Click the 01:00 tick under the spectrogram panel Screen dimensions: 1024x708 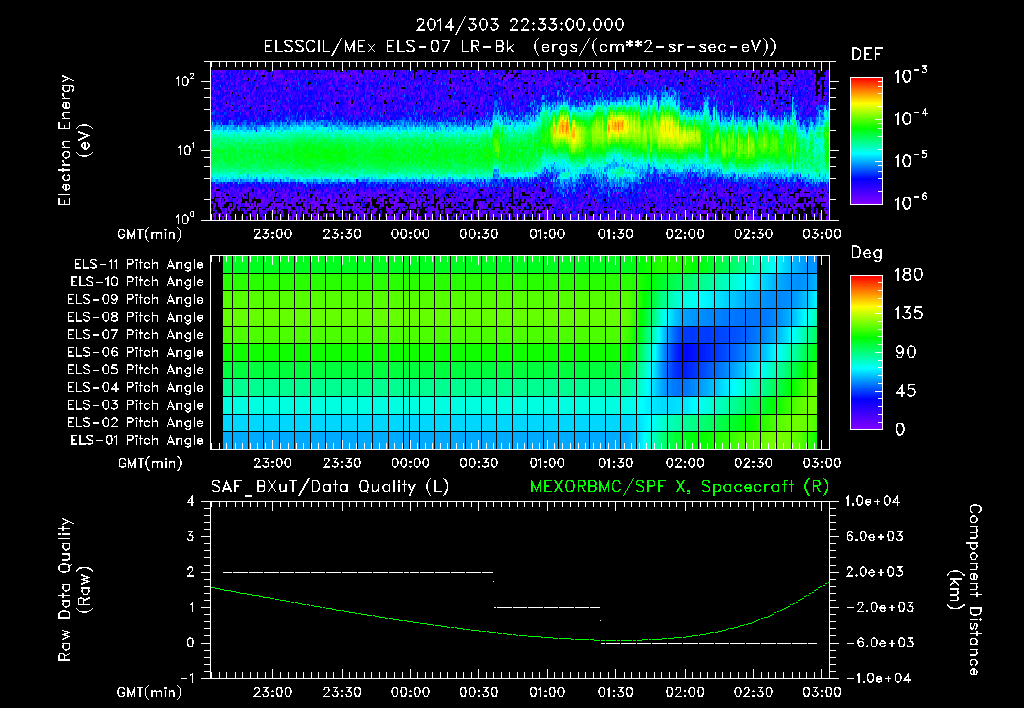pos(547,234)
